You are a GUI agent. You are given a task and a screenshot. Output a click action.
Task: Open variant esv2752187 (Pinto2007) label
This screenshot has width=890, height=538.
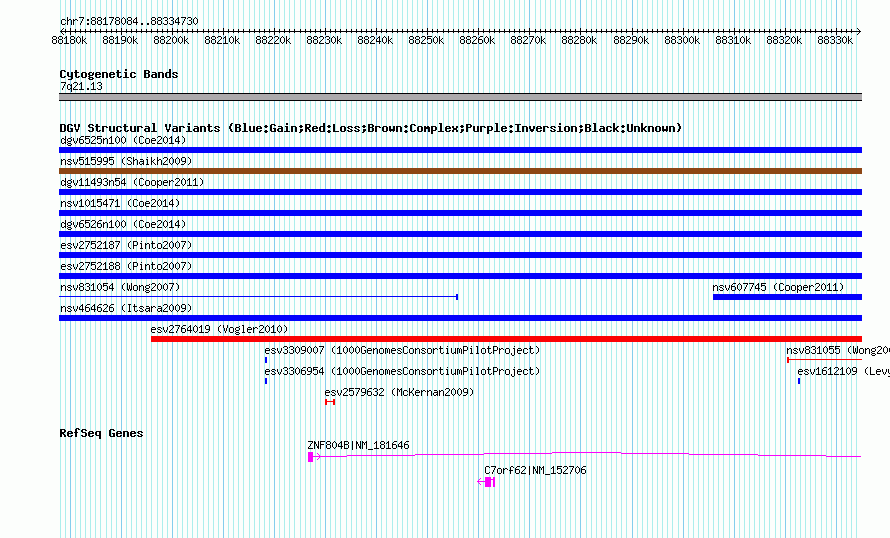click(x=126, y=245)
